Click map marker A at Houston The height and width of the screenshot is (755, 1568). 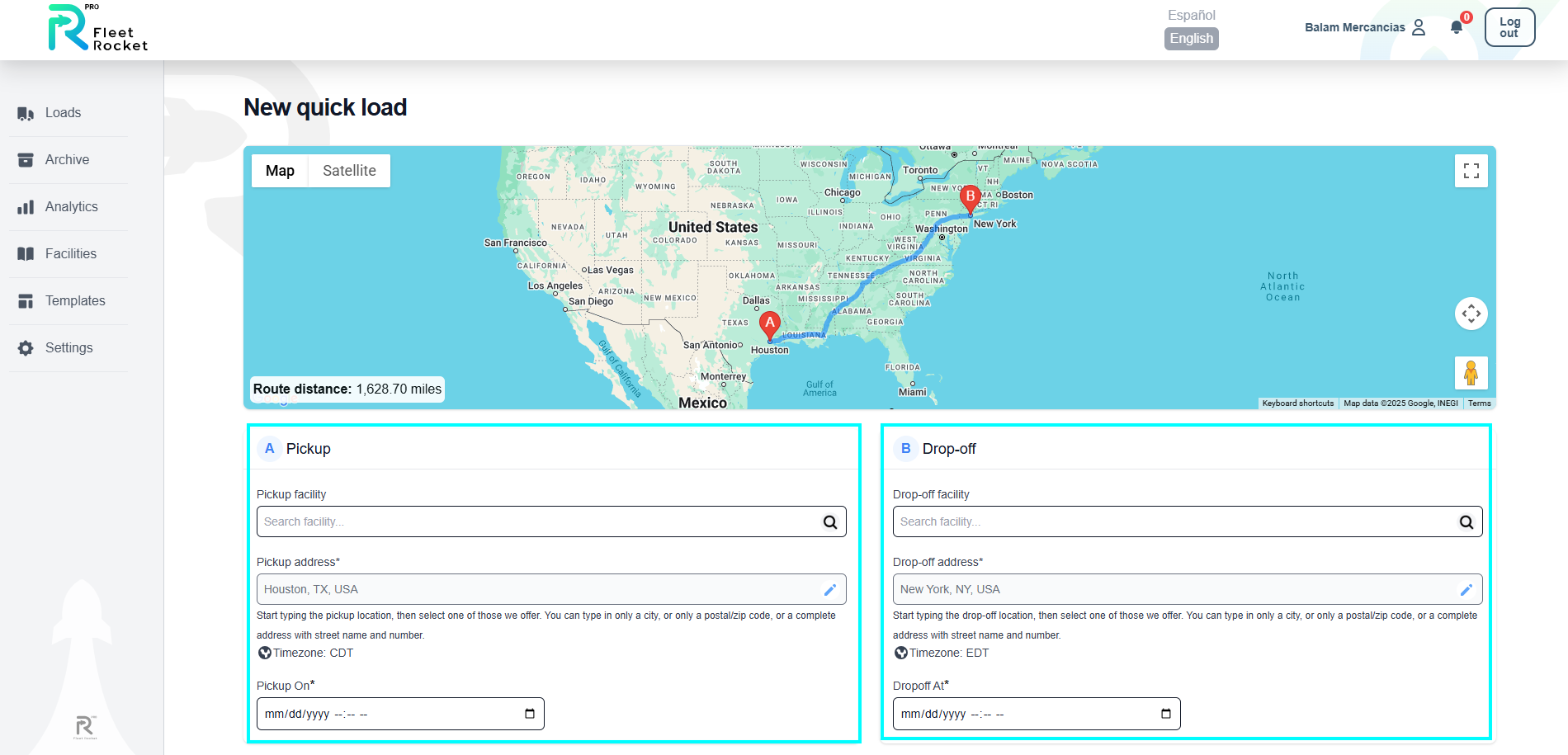coord(770,326)
